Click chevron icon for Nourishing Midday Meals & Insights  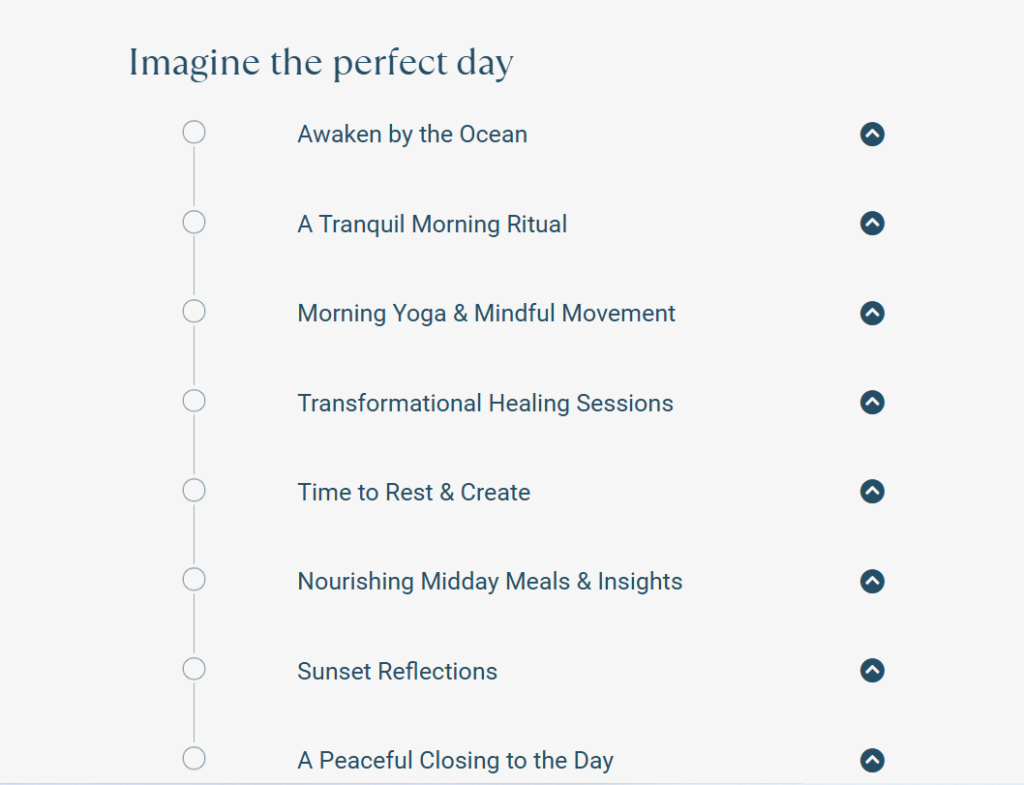click(x=872, y=581)
